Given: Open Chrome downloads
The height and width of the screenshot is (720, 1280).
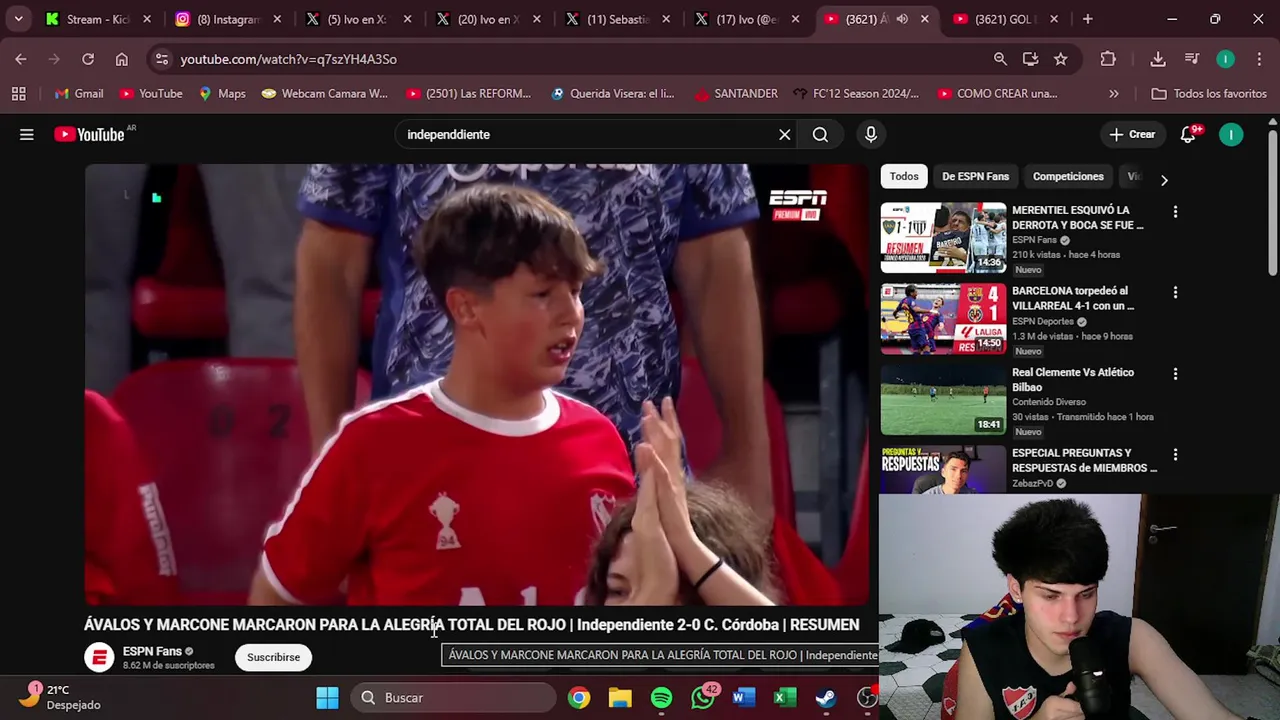Looking at the screenshot, I should point(1158,59).
